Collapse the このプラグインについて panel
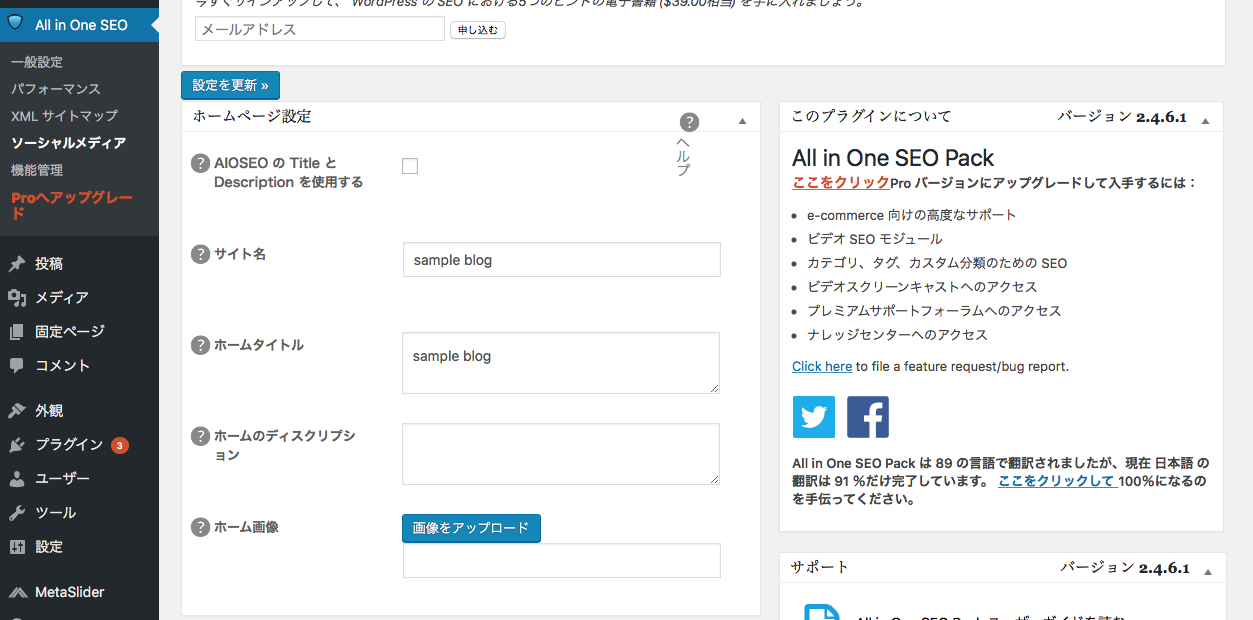 coord(1205,121)
